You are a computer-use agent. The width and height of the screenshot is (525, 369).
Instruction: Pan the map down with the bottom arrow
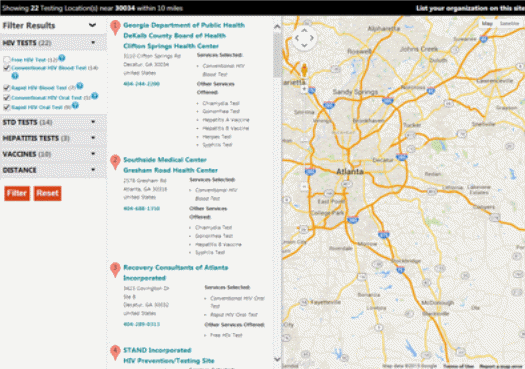coord(304,45)
